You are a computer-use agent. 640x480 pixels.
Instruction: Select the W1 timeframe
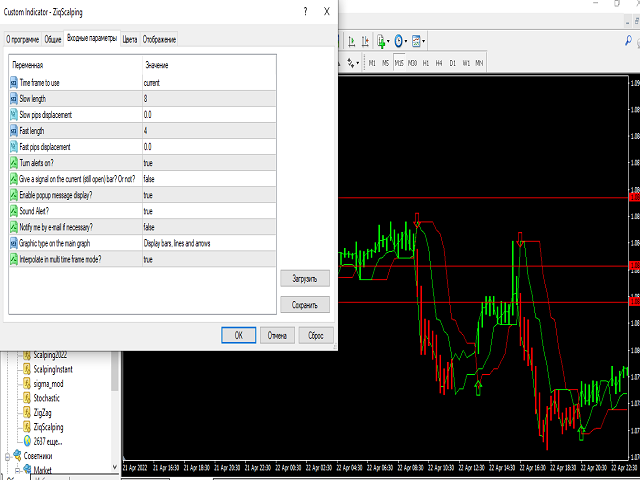pos(466,63)
